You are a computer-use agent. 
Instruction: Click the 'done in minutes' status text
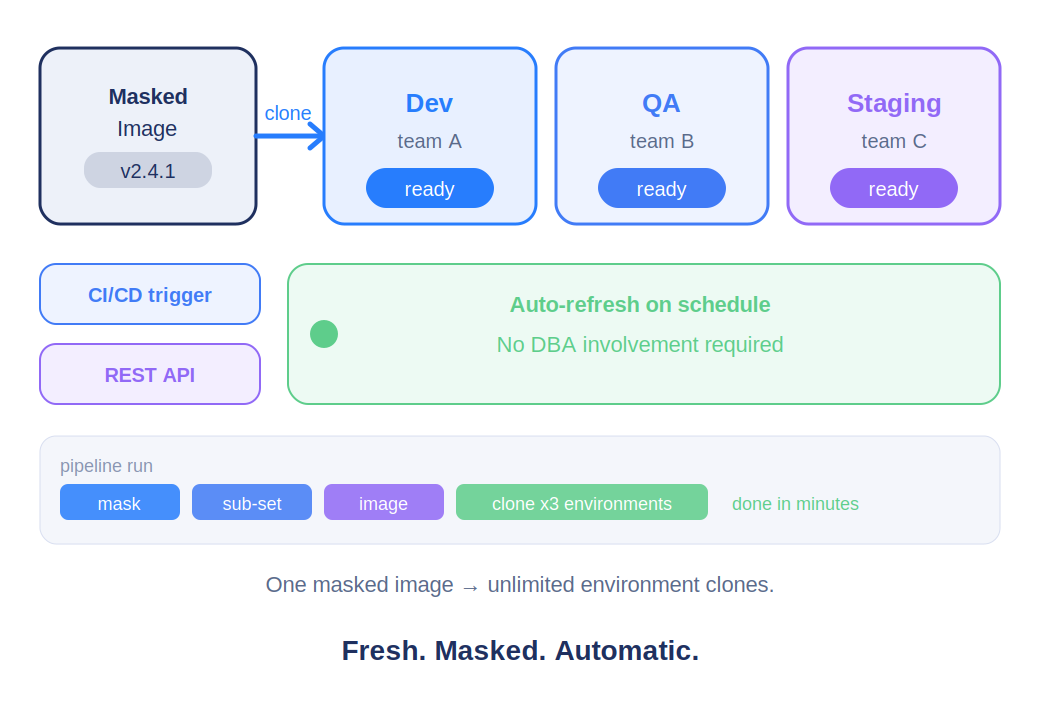coord(795,504)
